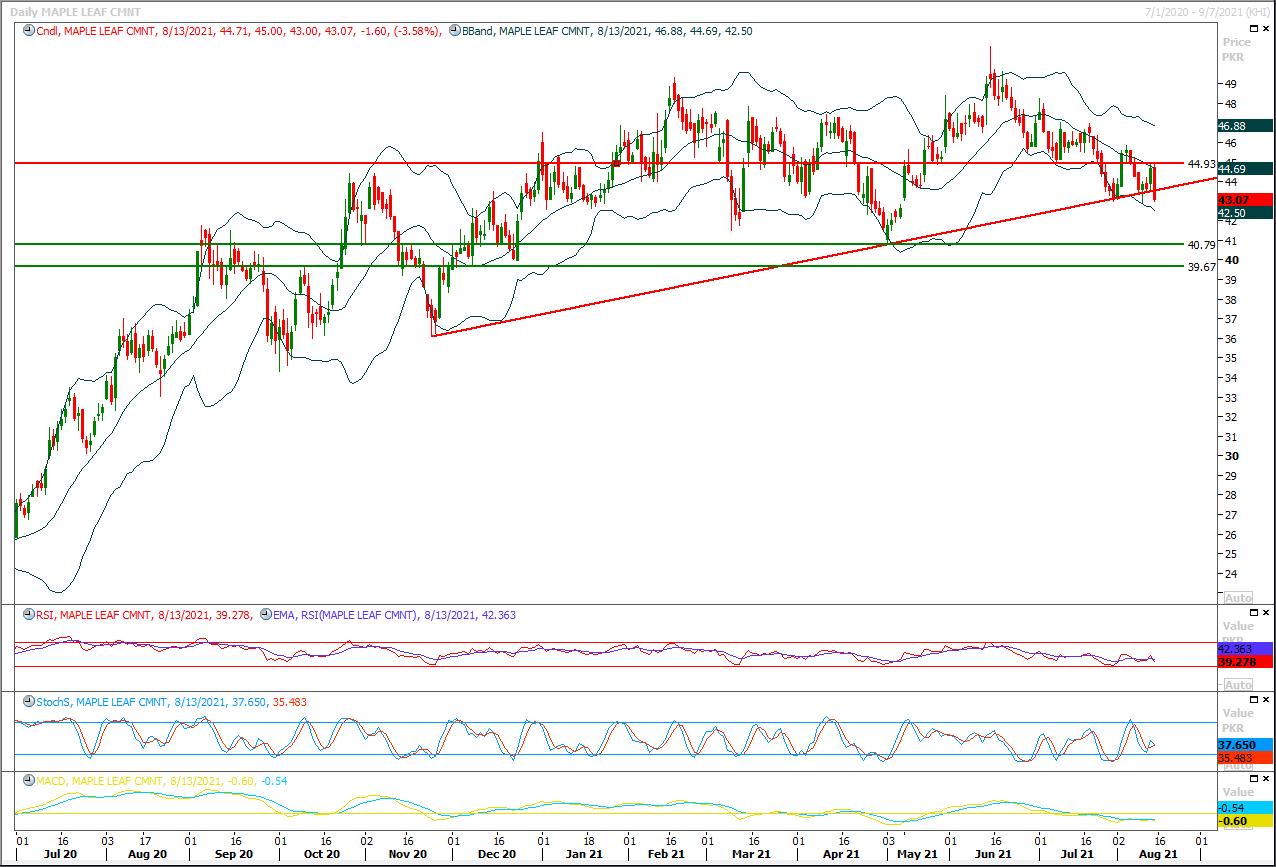Viewport: 1276px width, 867px height.
Task: Click the Nov 20 month label
Action: click(x=408, y=855)
